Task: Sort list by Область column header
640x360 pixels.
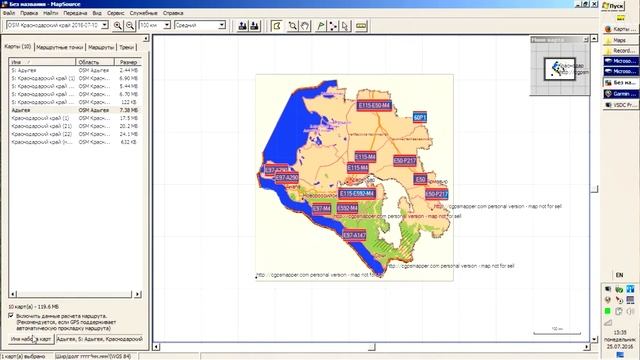Action: (x=95, y=62)
